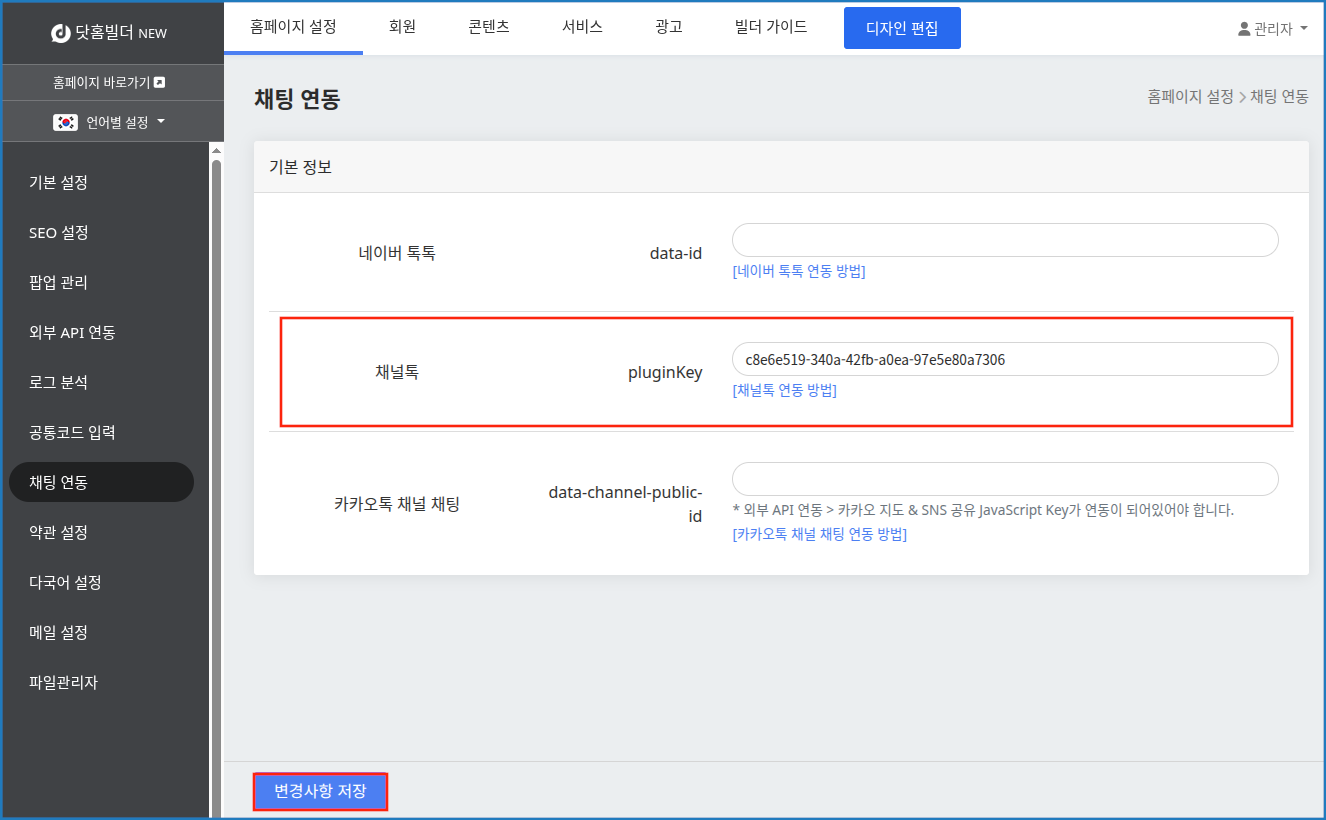Select the 서비스 top menu
This screenshot has height=820, width=1326.
click(x=582, y=27)
